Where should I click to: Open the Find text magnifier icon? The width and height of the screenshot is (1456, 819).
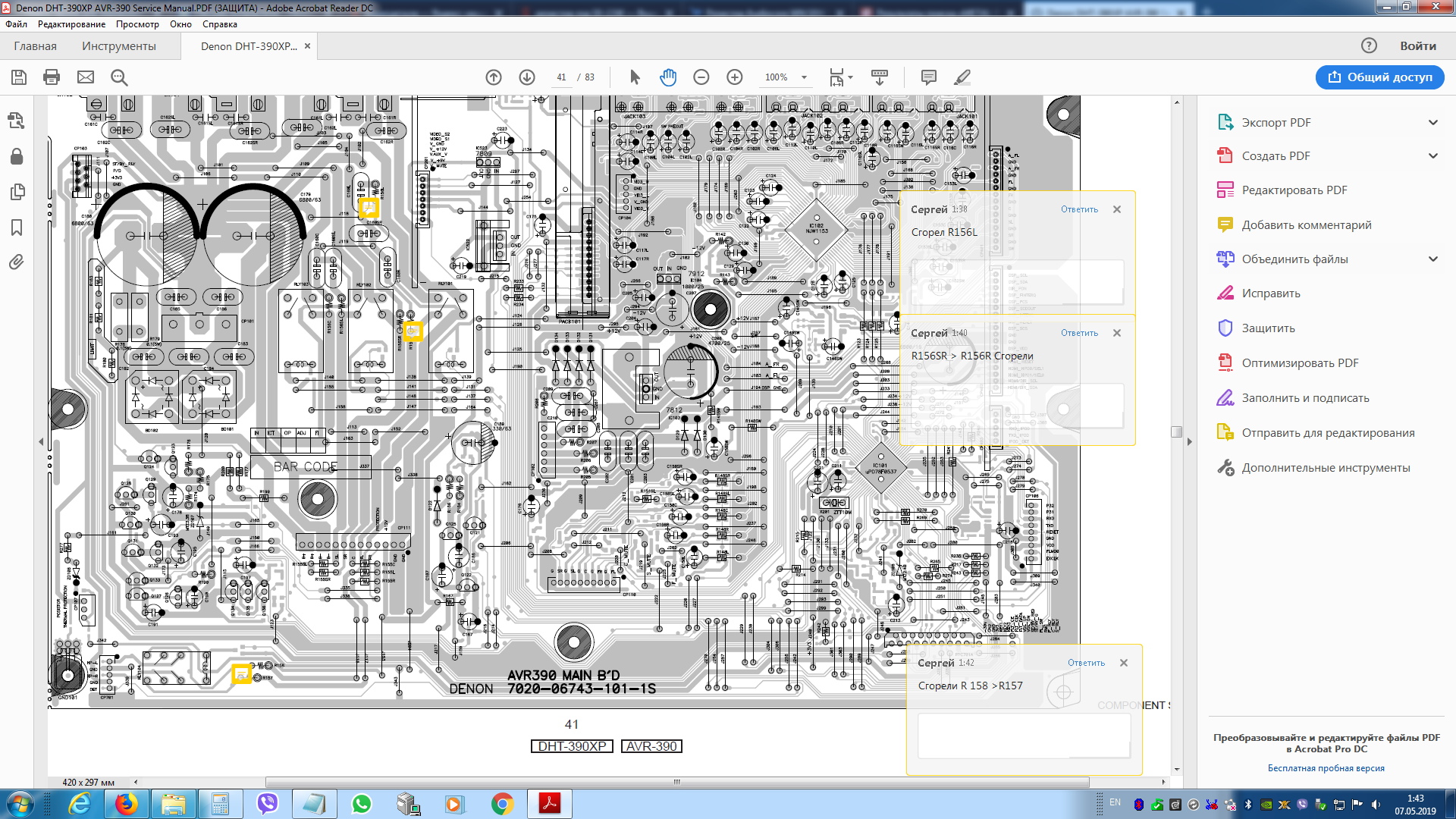pyautogui.click(x=119, y=77)
